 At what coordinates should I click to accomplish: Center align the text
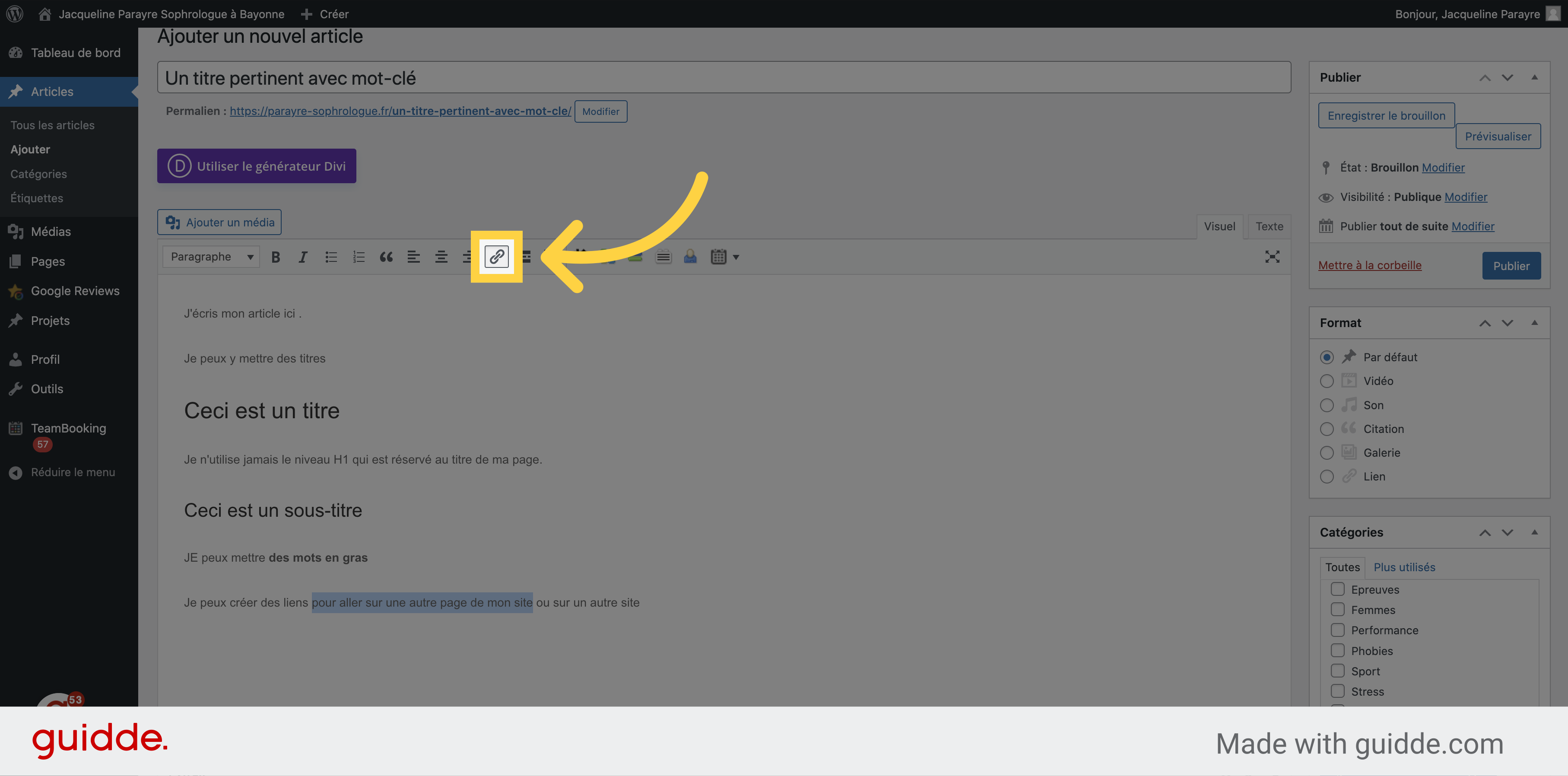coord(441,257)
